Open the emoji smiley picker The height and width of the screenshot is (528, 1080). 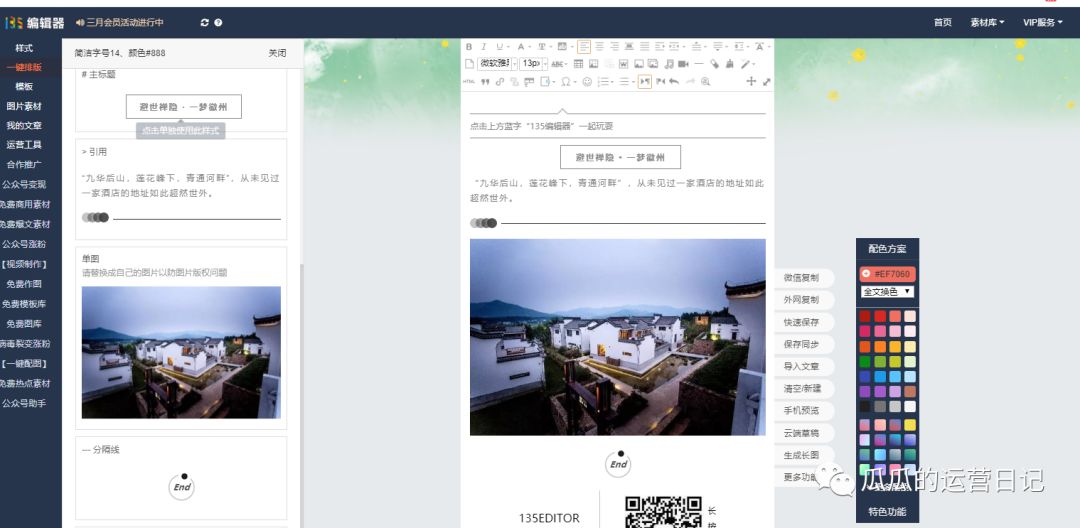coord(587,81)
